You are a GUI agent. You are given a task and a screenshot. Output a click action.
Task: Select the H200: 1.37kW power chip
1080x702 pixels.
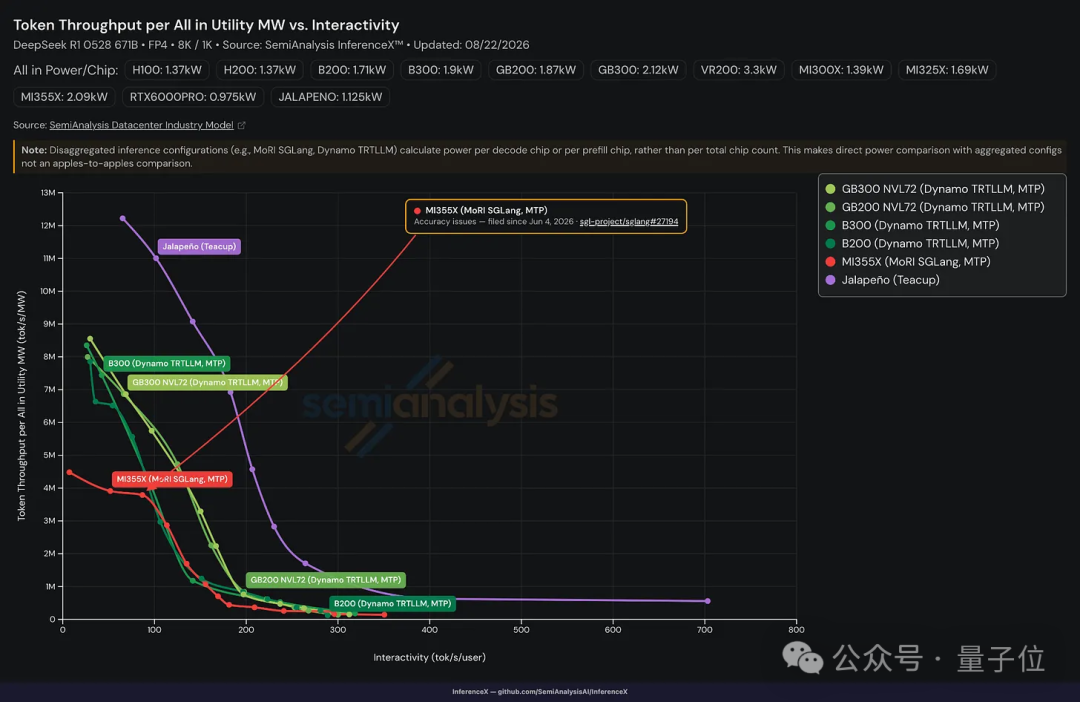coord(260,70)
